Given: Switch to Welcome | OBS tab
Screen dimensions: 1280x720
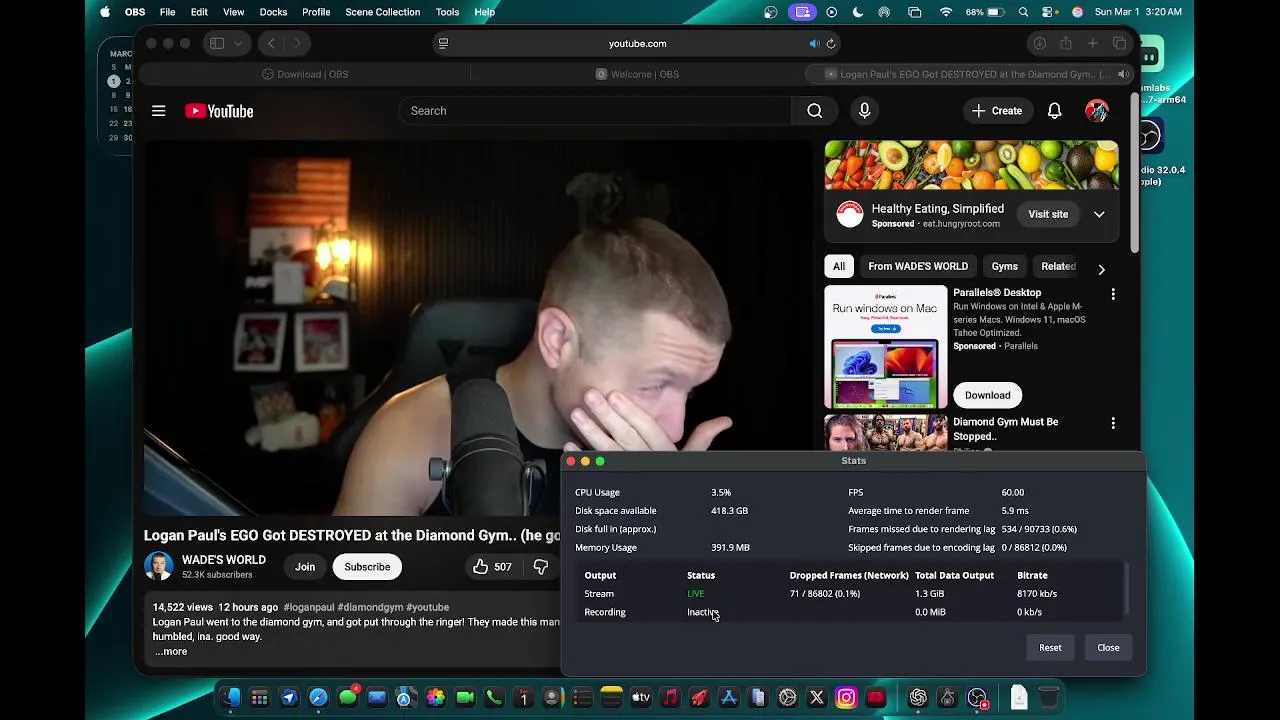Looking at the screenshot, I should coord(637,74).
